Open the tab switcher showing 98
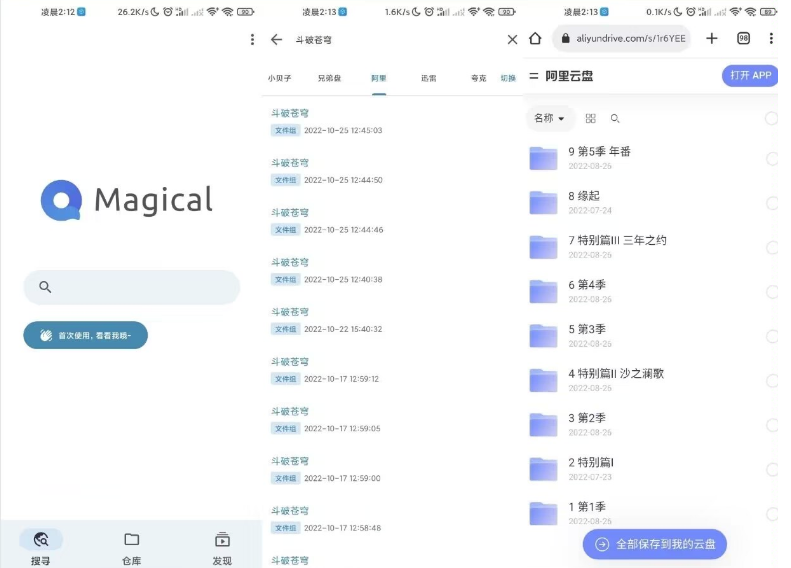The image size is (791, 568). (743, 38)
